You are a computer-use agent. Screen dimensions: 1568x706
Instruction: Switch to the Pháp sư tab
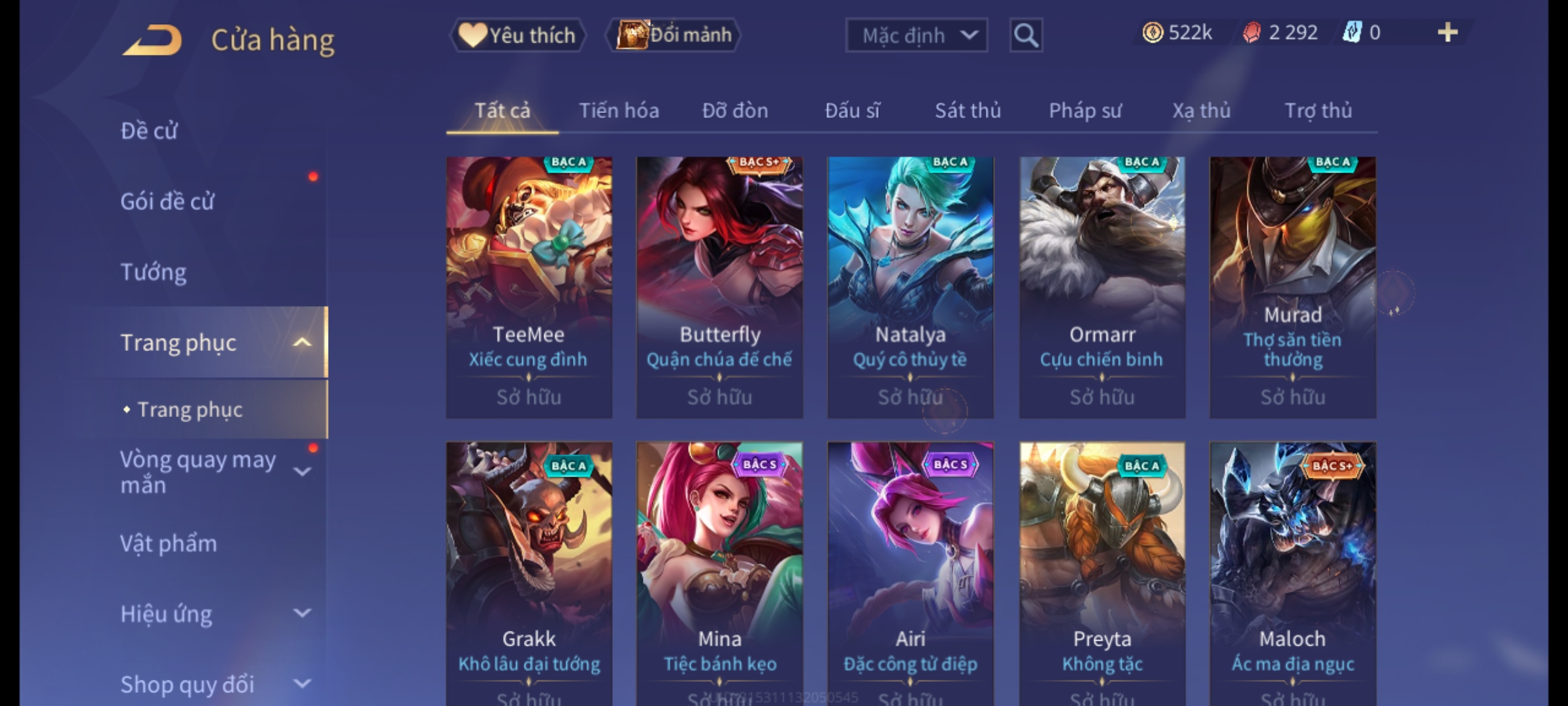1085,110
